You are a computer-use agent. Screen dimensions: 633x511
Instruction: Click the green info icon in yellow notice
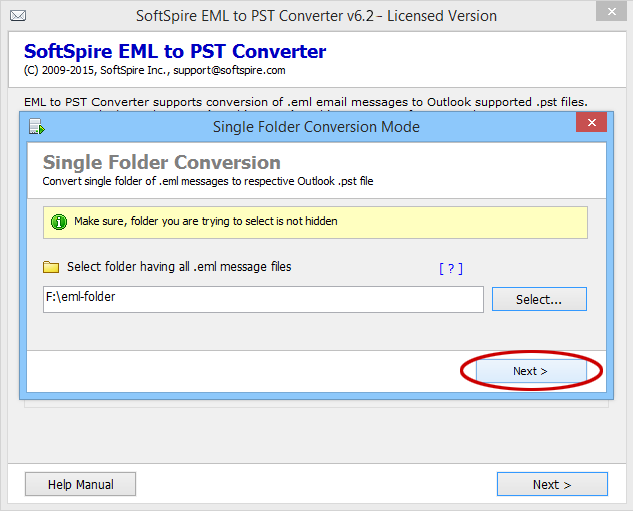coord(59,222)
